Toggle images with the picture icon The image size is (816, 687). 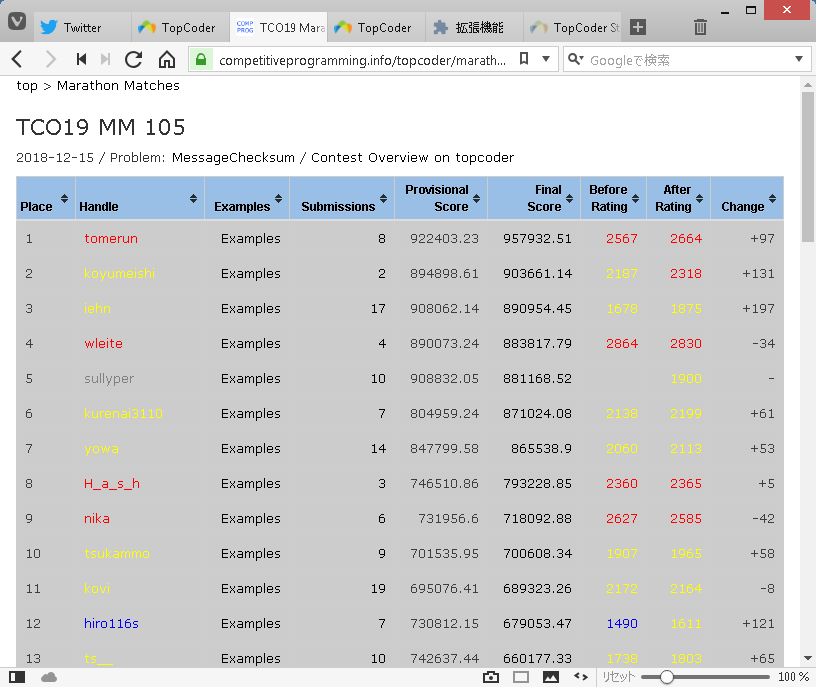[551, 677]
